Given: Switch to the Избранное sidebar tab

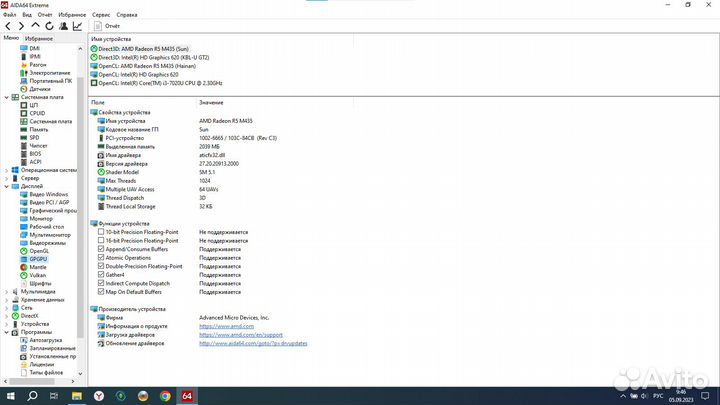Looking at the screenshot, I should tap(39, 39).
